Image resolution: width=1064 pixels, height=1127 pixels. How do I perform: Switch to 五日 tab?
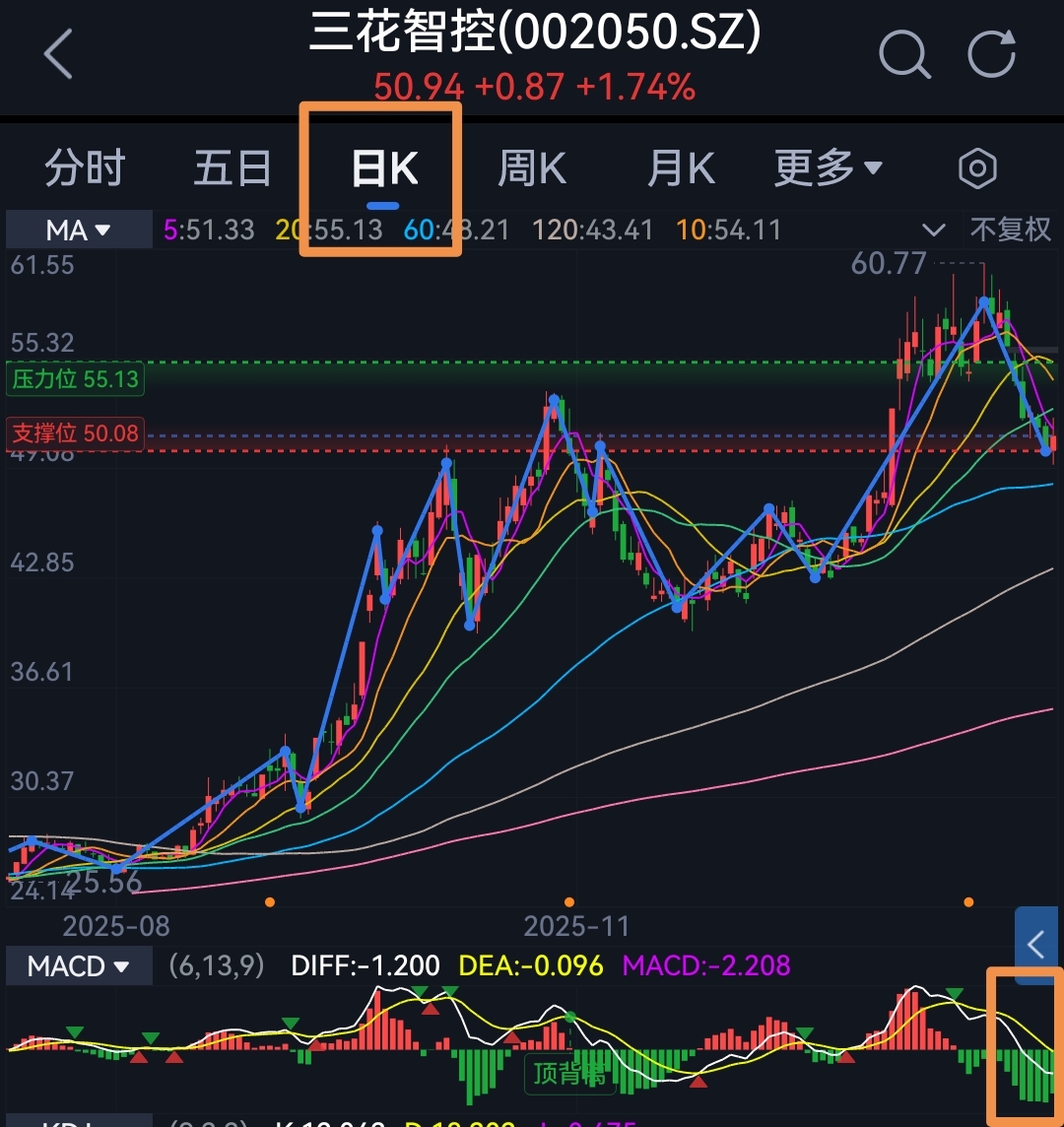(233, 168)
